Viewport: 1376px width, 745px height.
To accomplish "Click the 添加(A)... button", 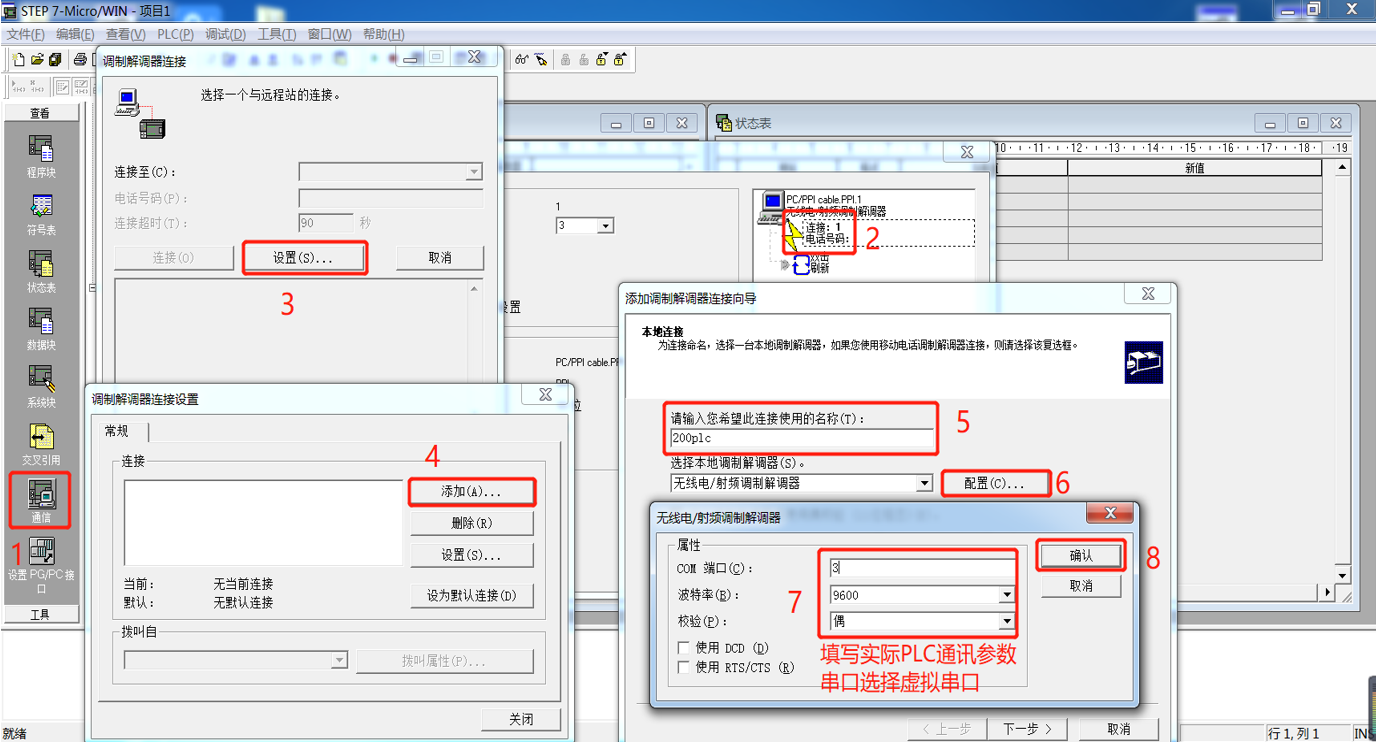I will pyautogui.click(x=471, y=492).
